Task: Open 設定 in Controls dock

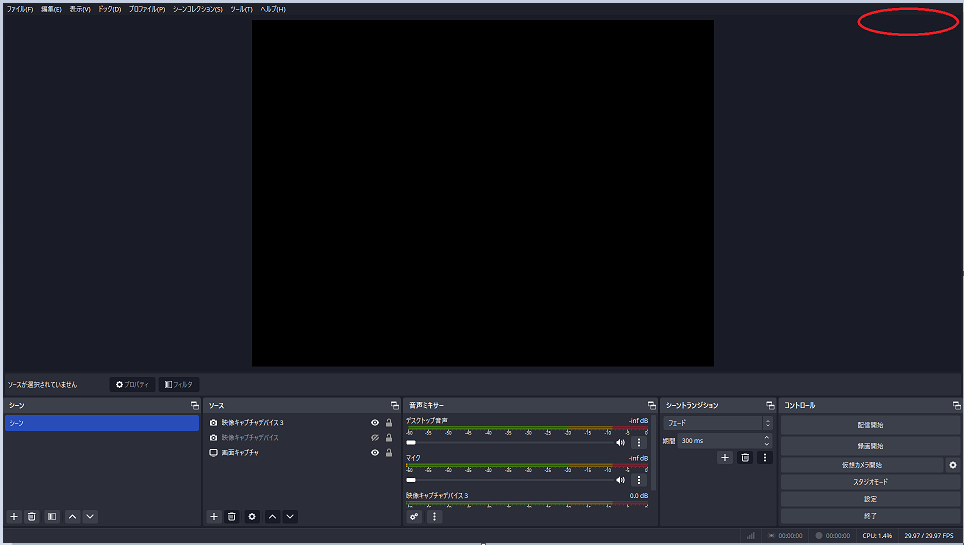Action: [x=870, y=499]
